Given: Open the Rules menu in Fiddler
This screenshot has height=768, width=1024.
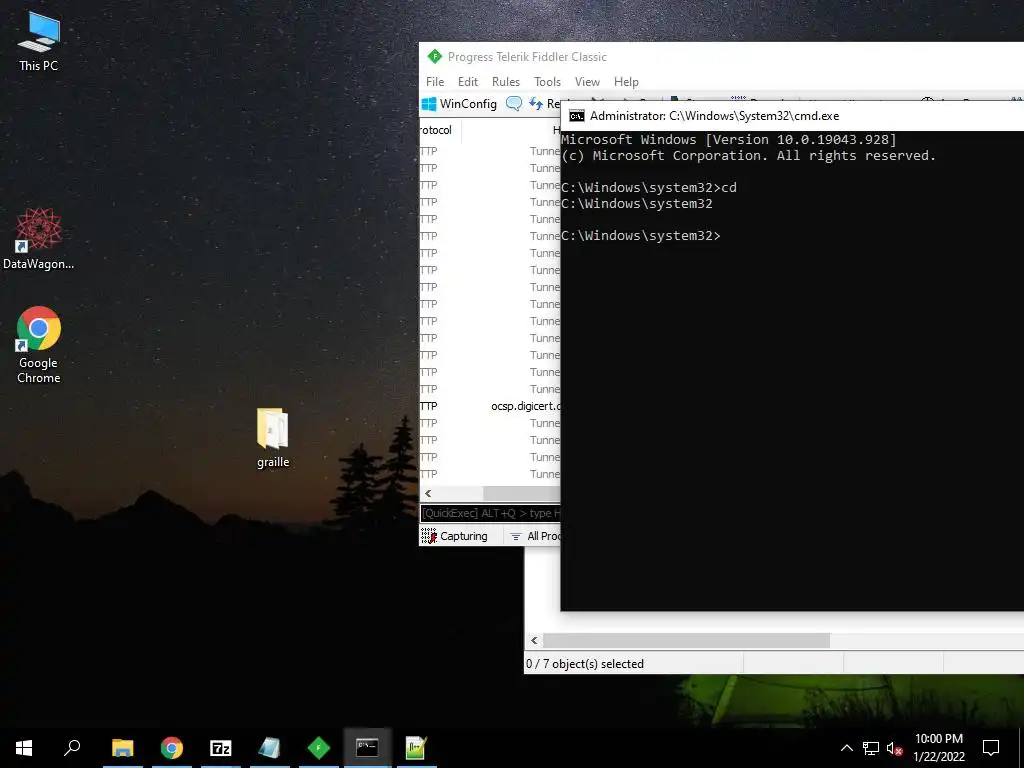Looking at the screenshot, I should click(506, 82).
